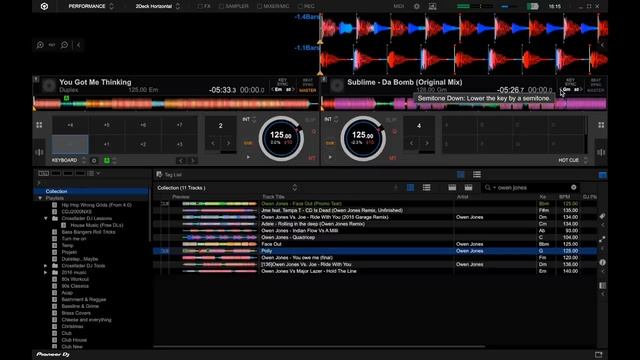Open deck 1 pad grid icon
640x360 pixels.
tap(39, 125)
